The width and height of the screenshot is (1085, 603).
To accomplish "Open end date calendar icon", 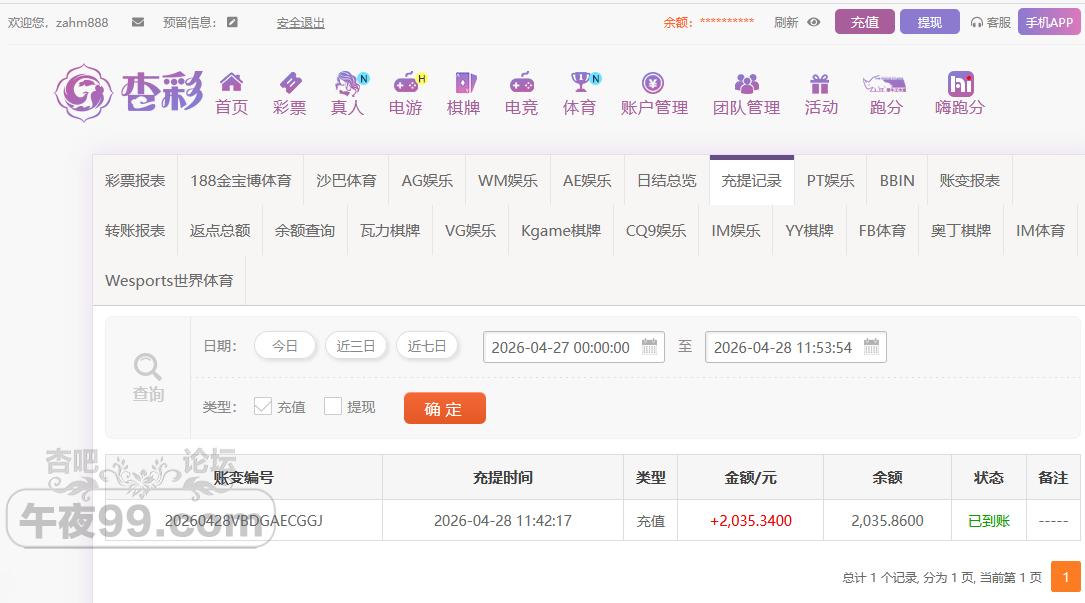I will 871,347.
